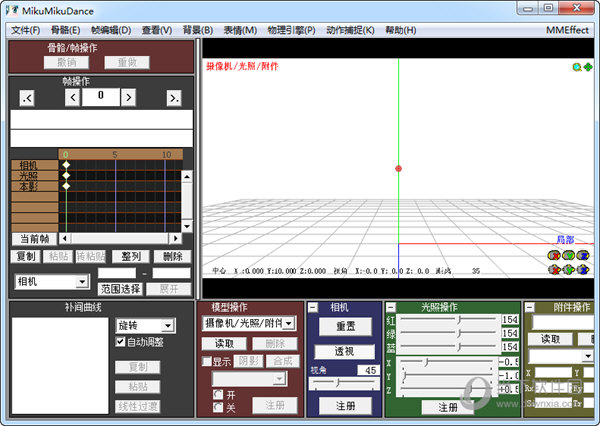Click the lower green Y axis move icon
Screen dimensions: 600x426
[568, 270]
